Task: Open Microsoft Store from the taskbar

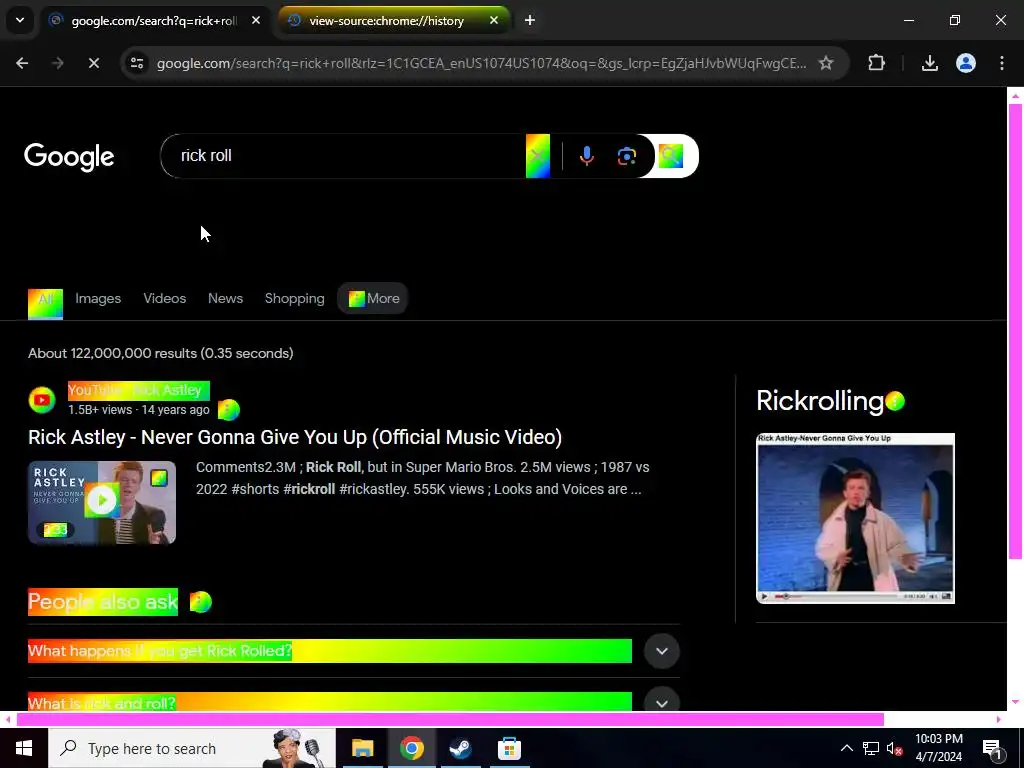Action: [509, 748]
